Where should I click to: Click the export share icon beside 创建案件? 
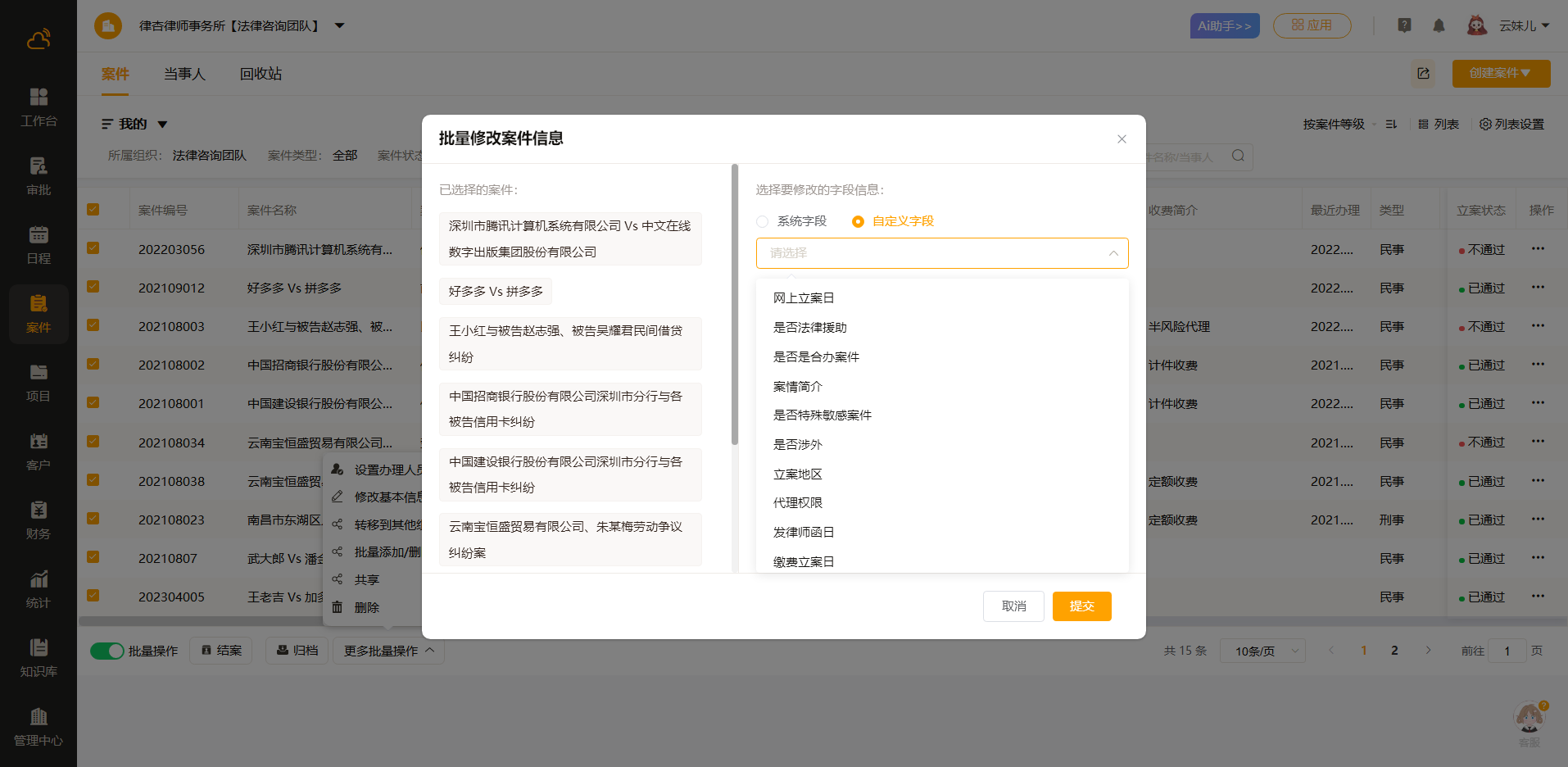click(x=1424, y=74)
